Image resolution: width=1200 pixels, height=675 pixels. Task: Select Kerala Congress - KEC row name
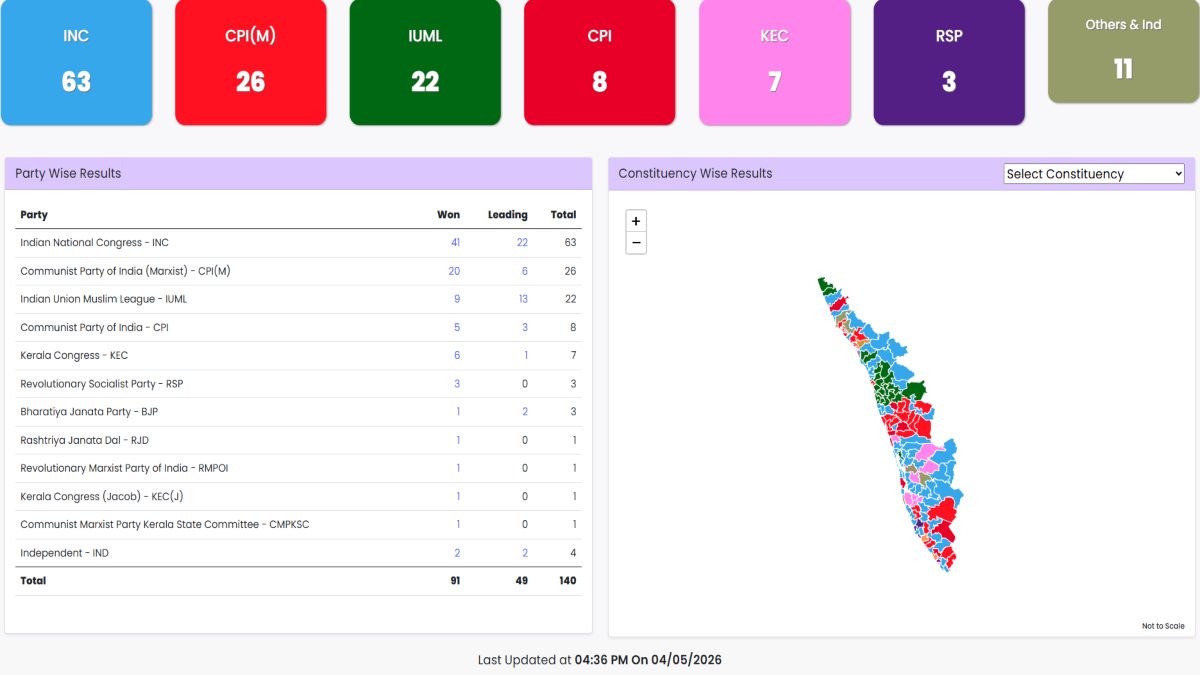click(74, 355)
